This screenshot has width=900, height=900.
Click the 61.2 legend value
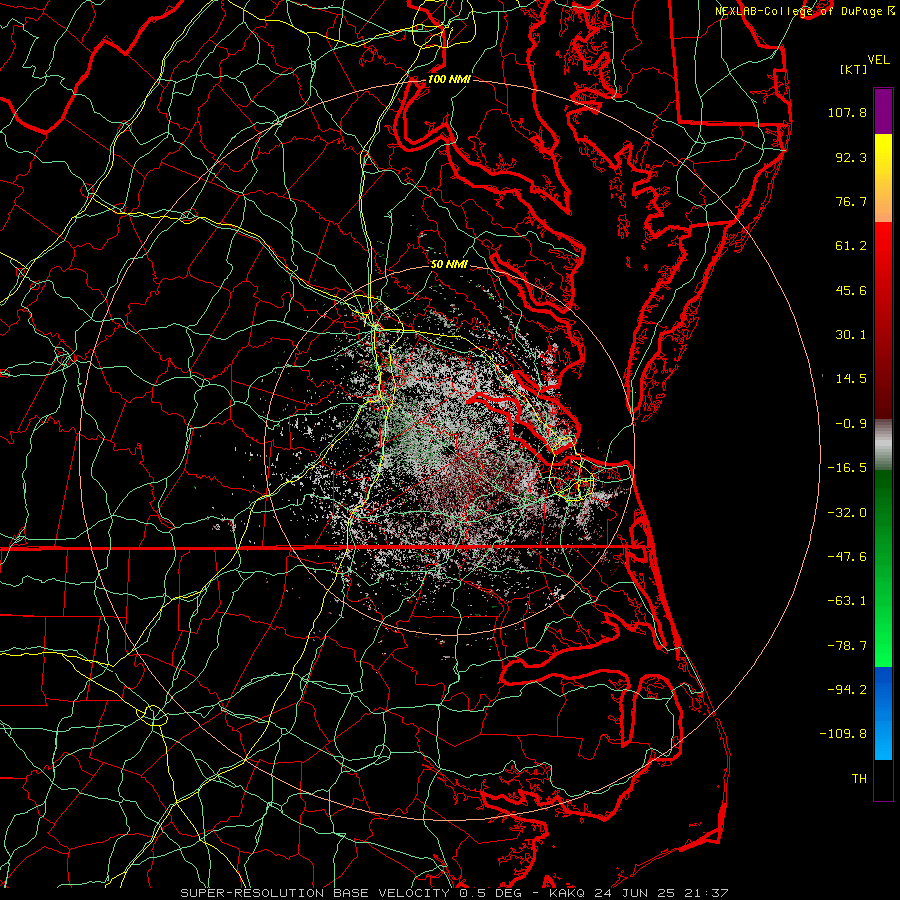pos(851,246)
